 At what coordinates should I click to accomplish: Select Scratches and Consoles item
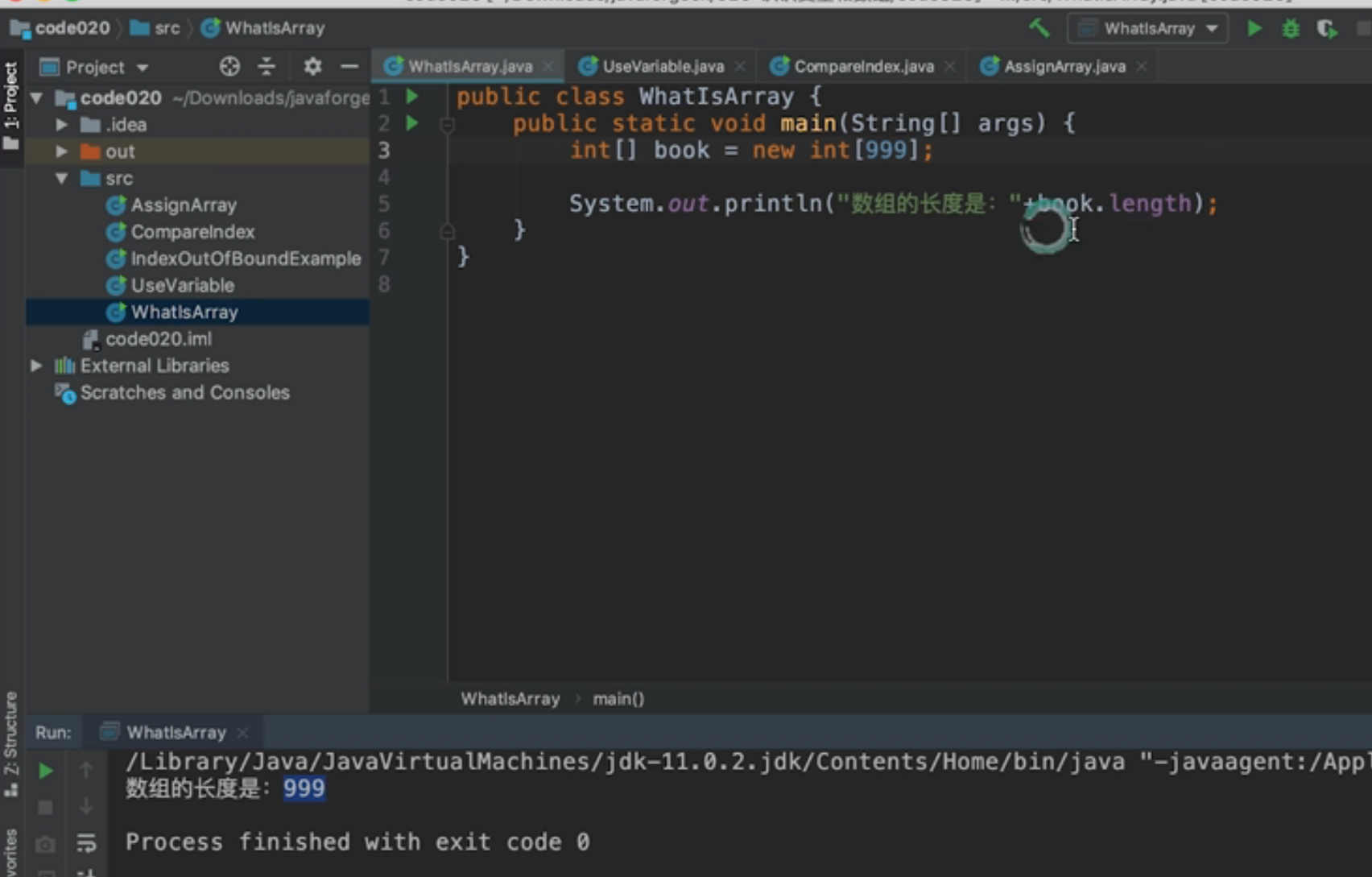click(184, 392)
